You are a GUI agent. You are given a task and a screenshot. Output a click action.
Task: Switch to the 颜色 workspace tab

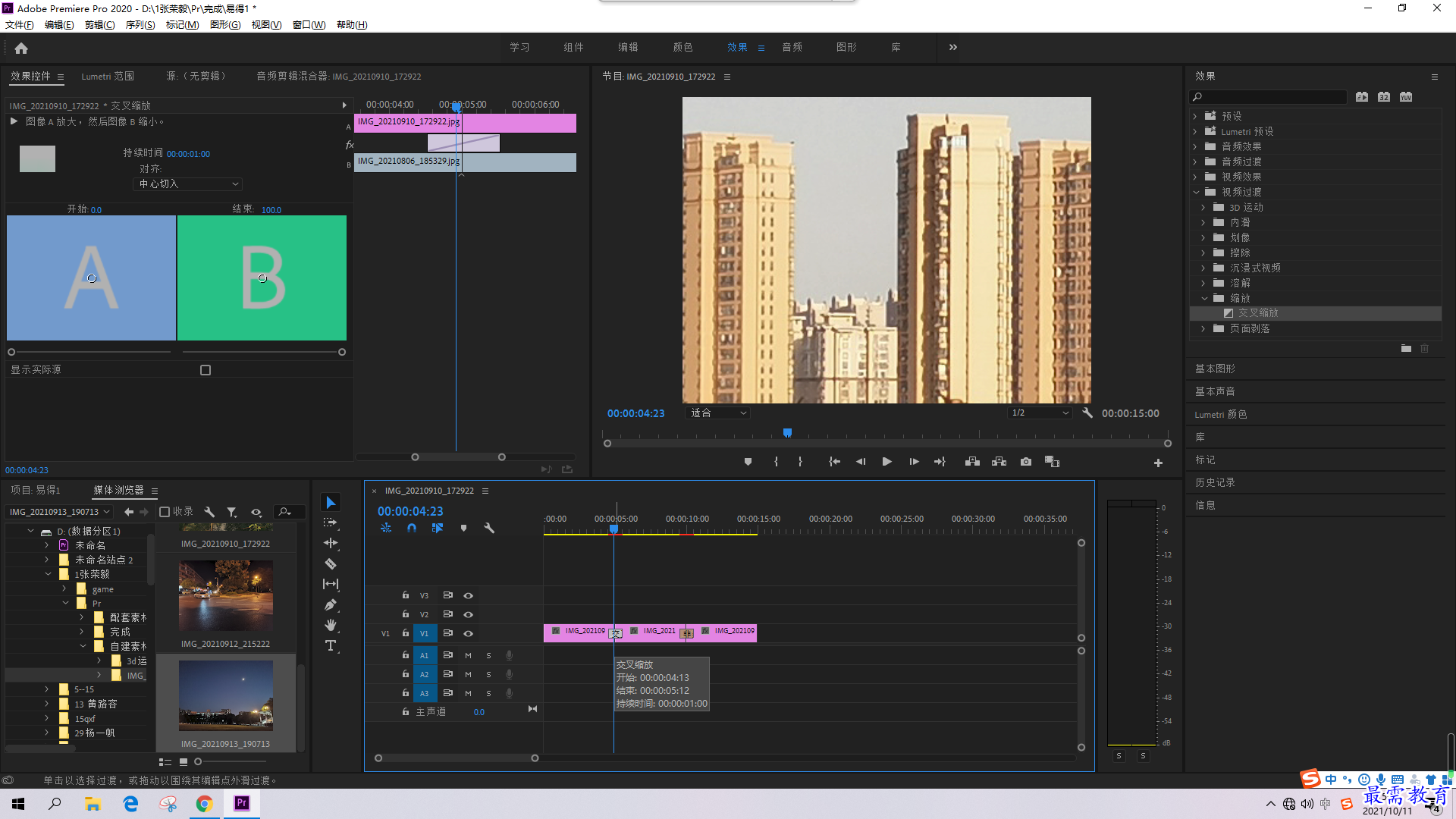(x=682, y=47)
